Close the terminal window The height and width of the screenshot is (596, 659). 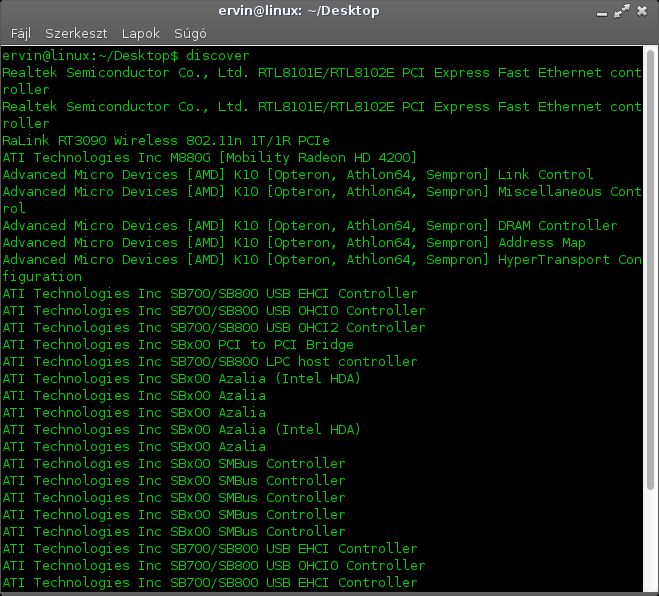click(642, 11)
